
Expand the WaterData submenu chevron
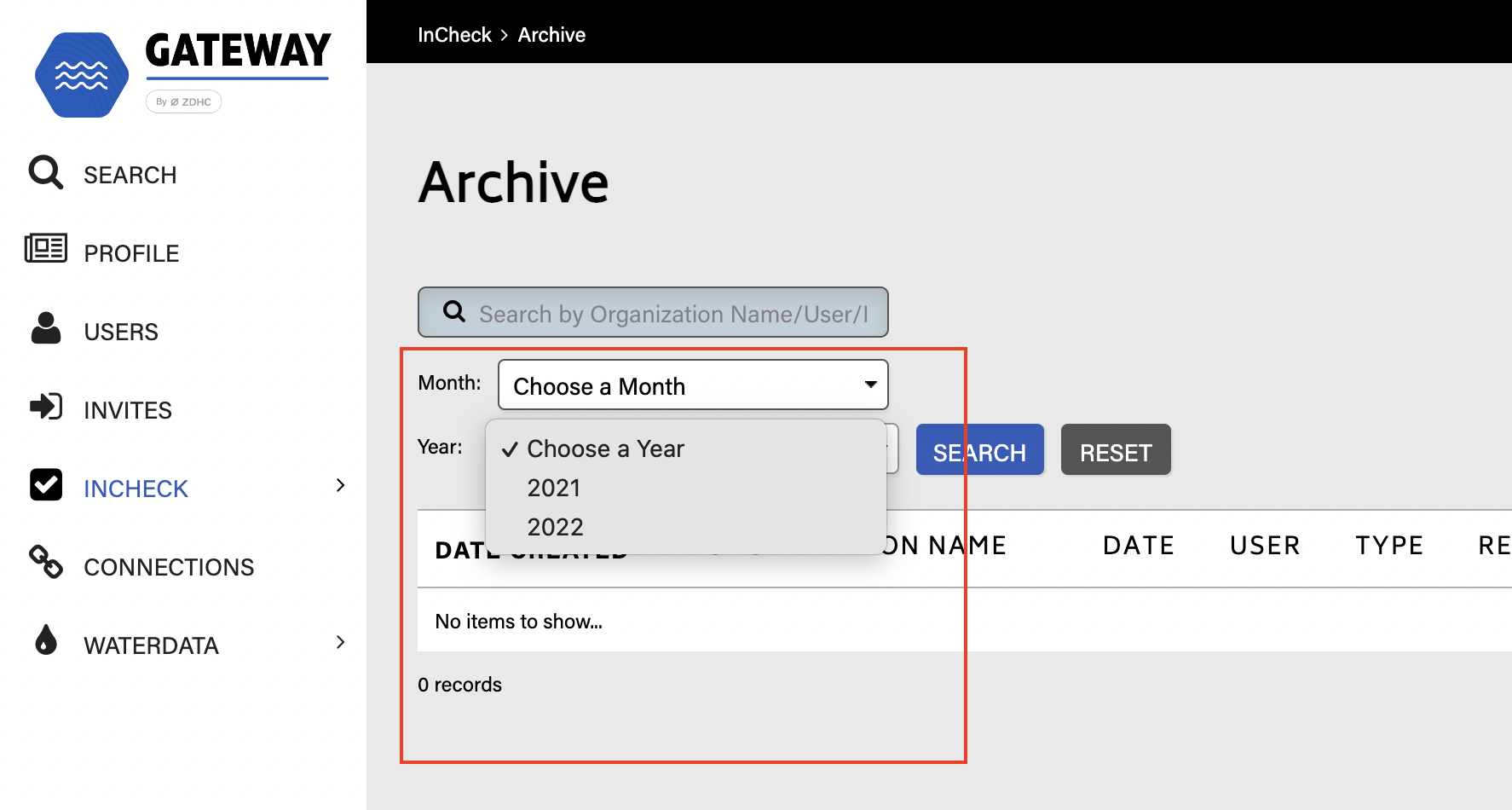tap(340, 642)
